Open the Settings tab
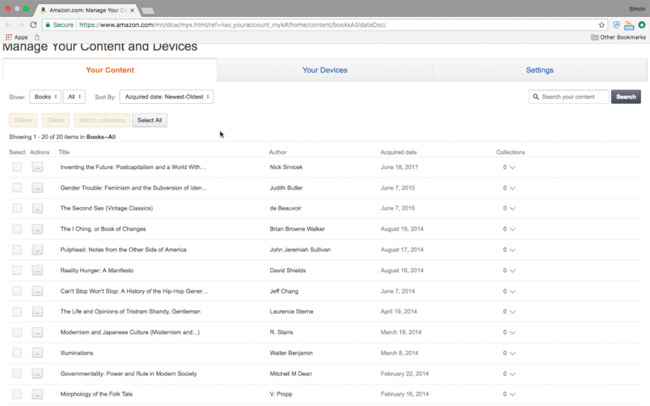Screen dimensions: 650x406 (x=539, y=70)
